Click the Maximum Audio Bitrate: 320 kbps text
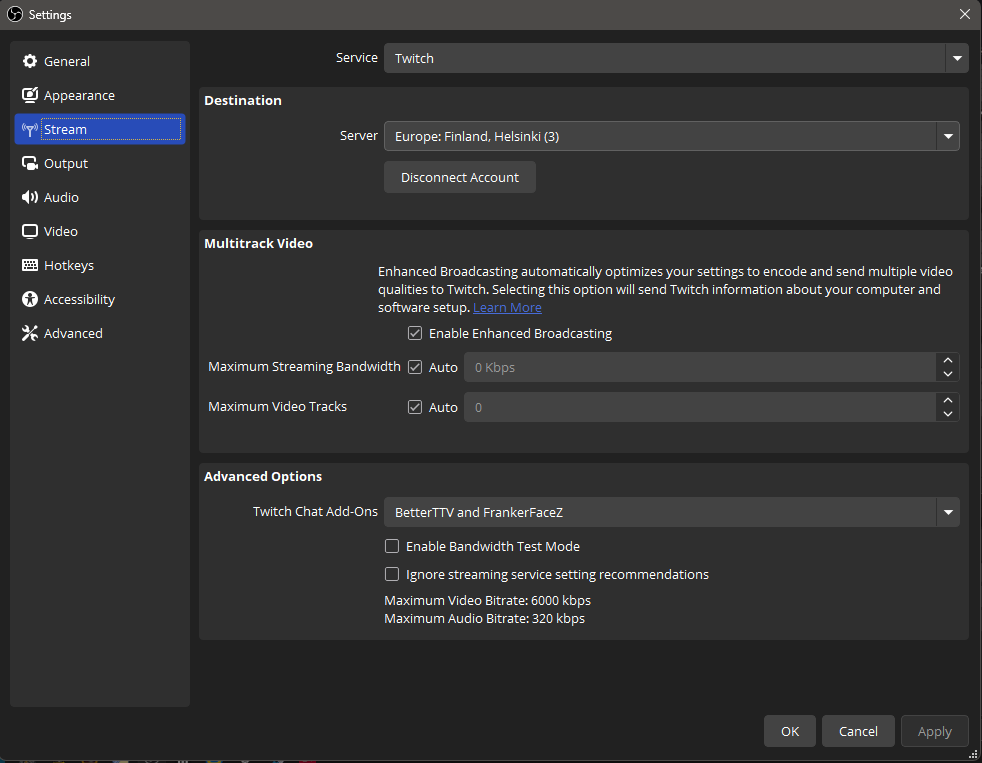Viewport: 982px width, 763px height. point(484,618)
